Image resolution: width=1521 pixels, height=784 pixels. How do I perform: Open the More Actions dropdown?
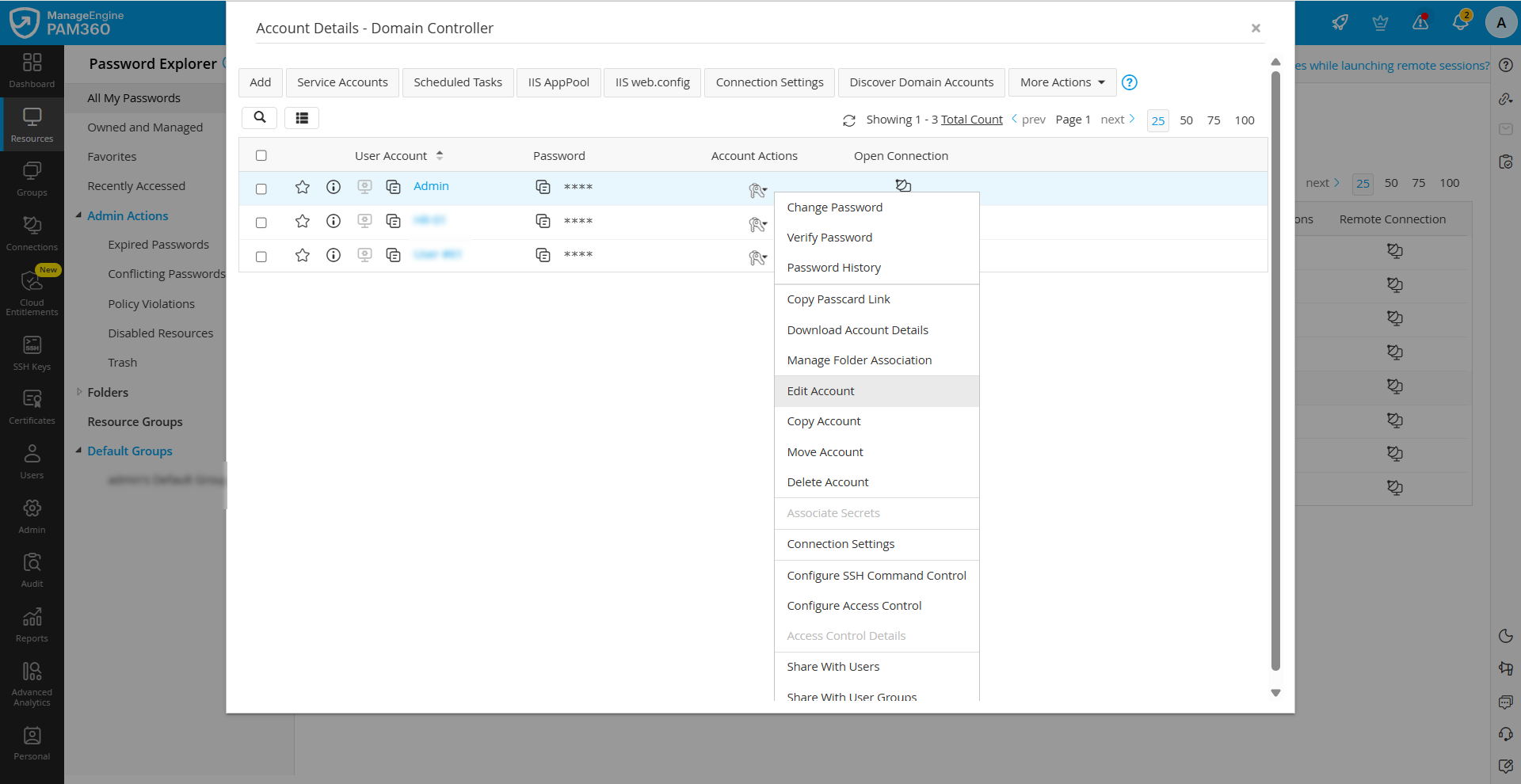tap(1061, 82)
